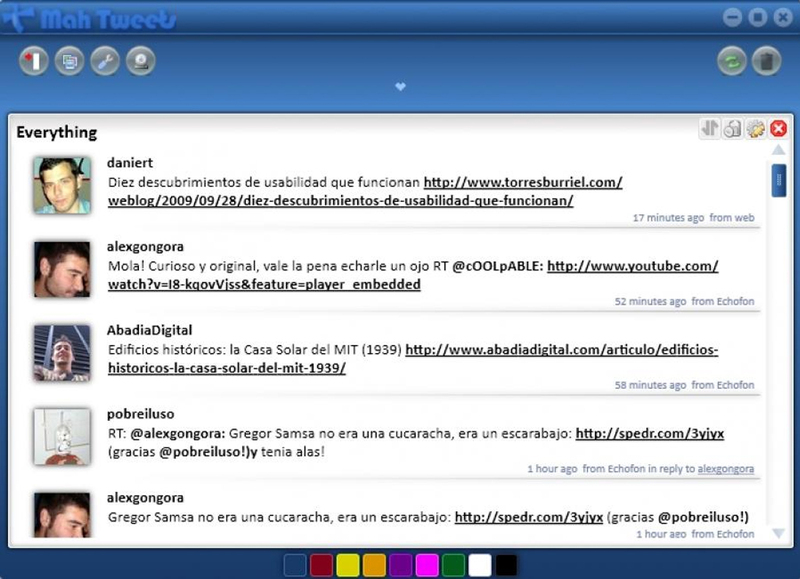Maximize the MahTweets window
Screen dimensions: 800x579
coord(758,17)
